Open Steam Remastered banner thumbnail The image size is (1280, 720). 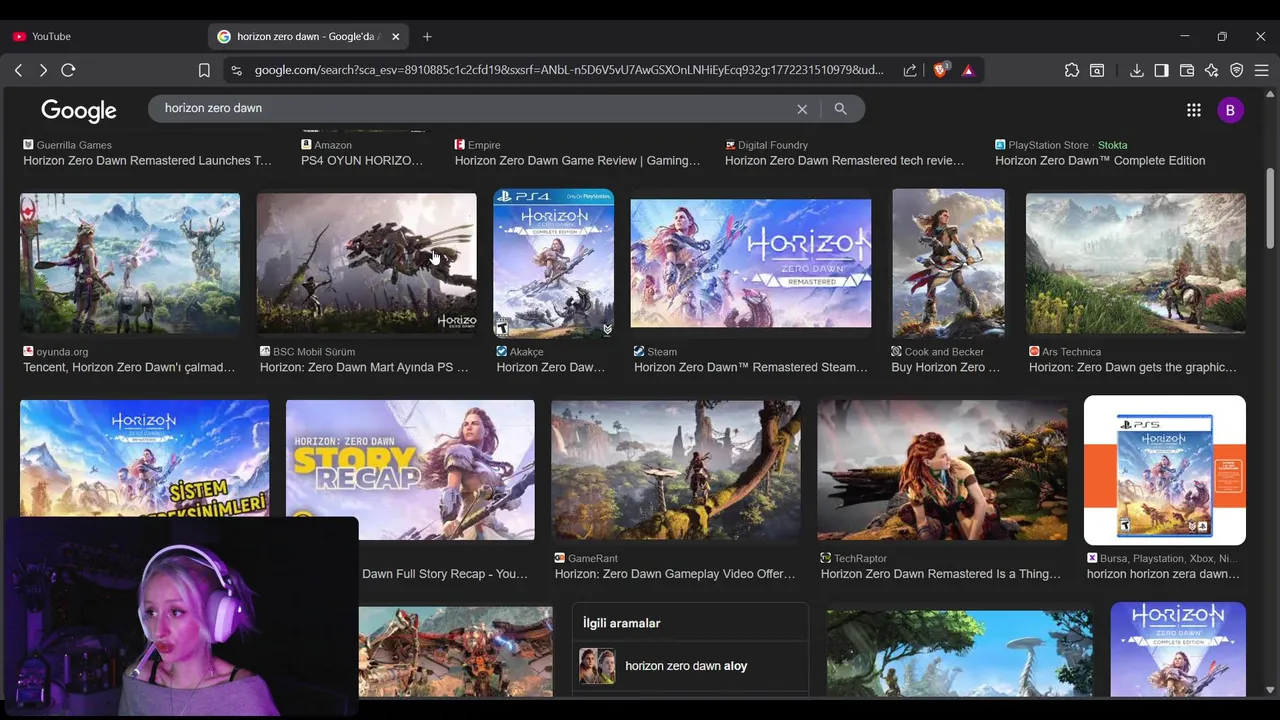point(751,263)
